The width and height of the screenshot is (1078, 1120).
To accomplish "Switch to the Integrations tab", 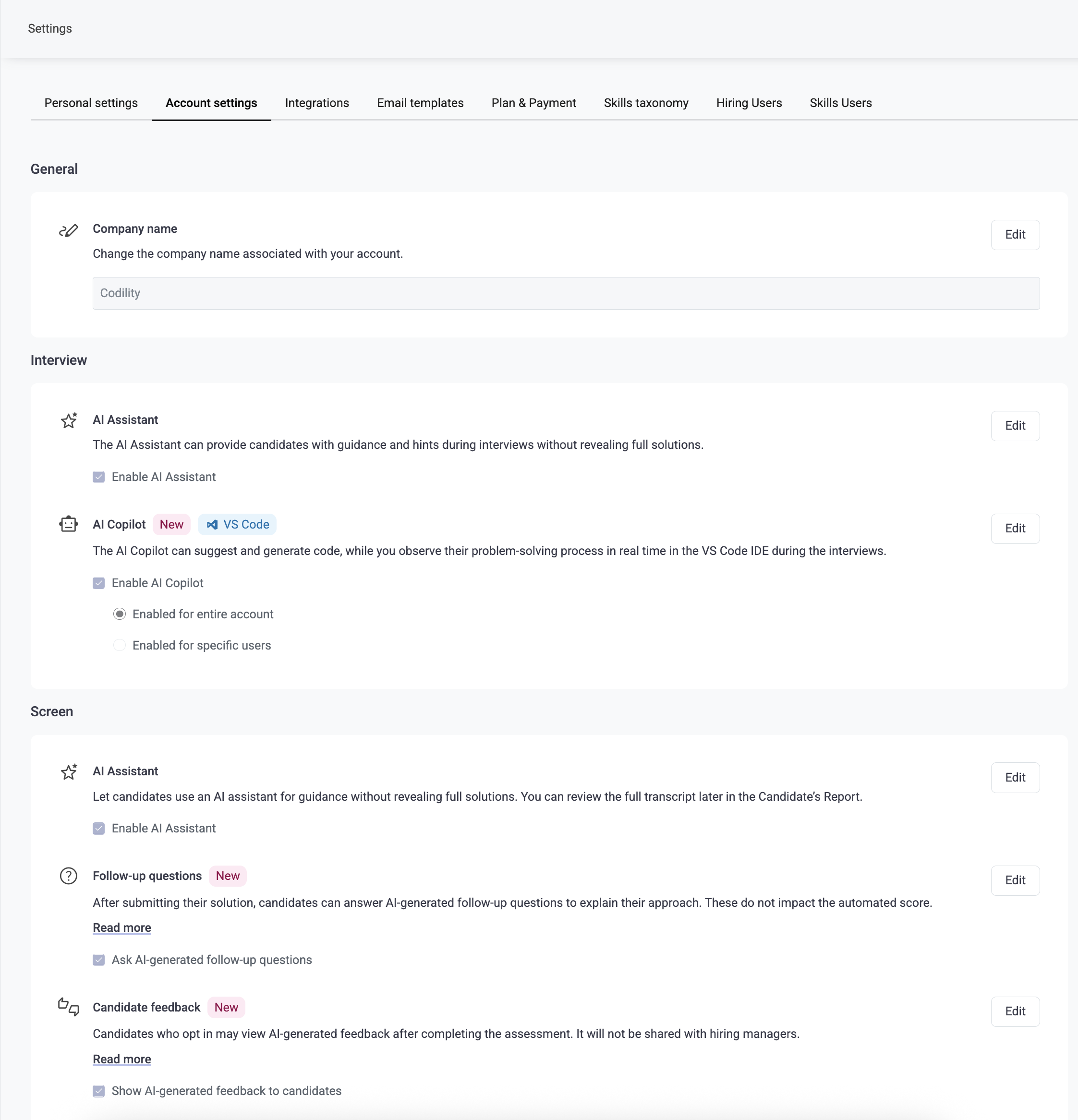I will [x=317, y=103].
